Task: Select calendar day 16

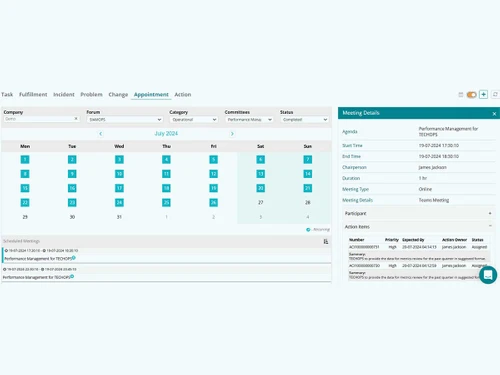Action: 72,188
